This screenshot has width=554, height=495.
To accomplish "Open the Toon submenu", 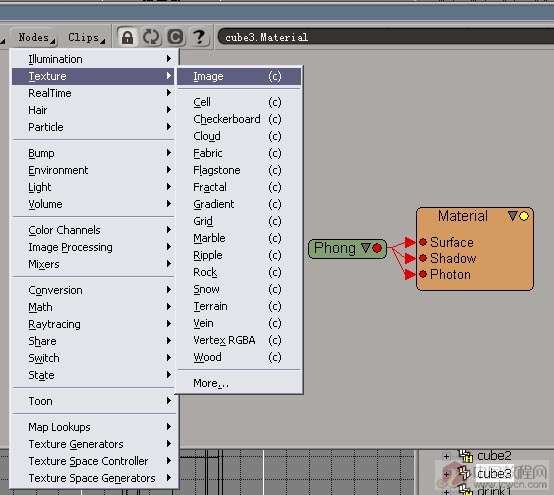I will [x=94, y=401].
